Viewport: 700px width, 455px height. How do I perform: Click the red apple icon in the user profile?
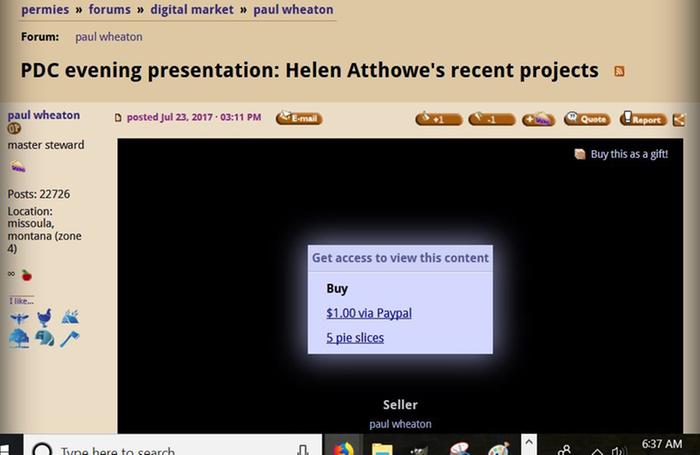(26, 275)
